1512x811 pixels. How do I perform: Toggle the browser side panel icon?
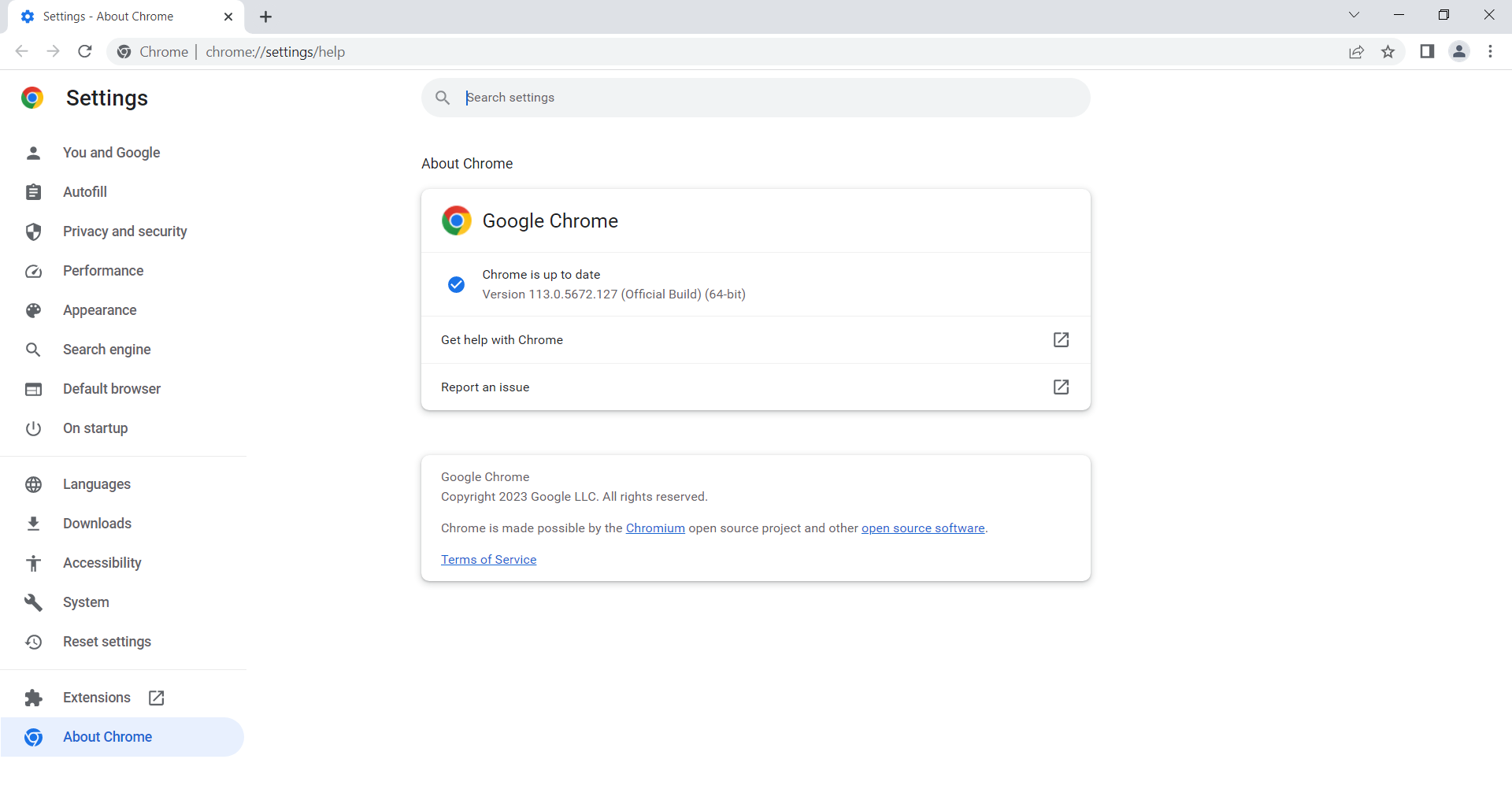[1427, 52]
